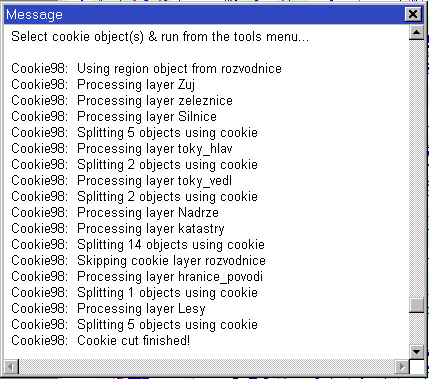Image resolution: width=429 pixels, height=379 pixels.
Task: Click the horizontal scrollbar left arrow
Action: [11, 367]
